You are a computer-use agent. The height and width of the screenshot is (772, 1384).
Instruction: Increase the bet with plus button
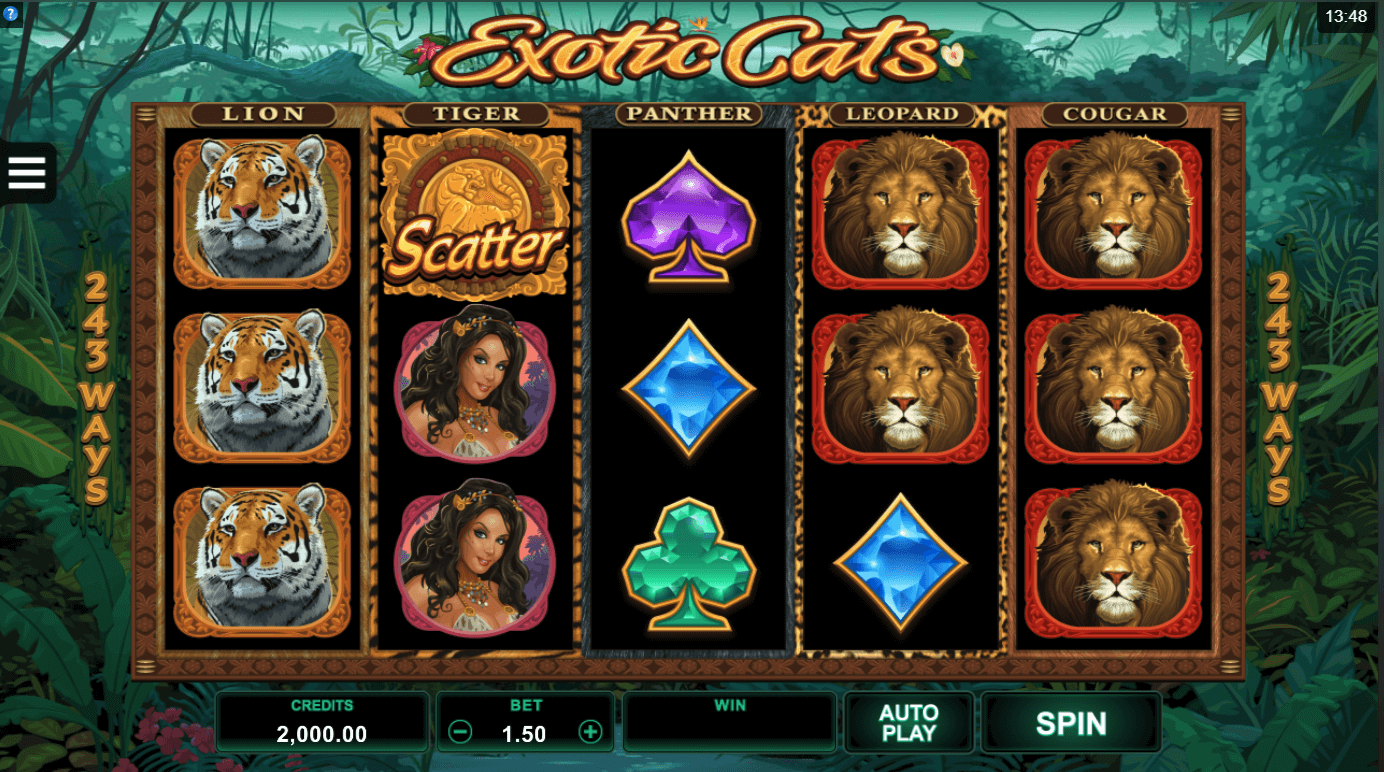(x=591, y=732)
